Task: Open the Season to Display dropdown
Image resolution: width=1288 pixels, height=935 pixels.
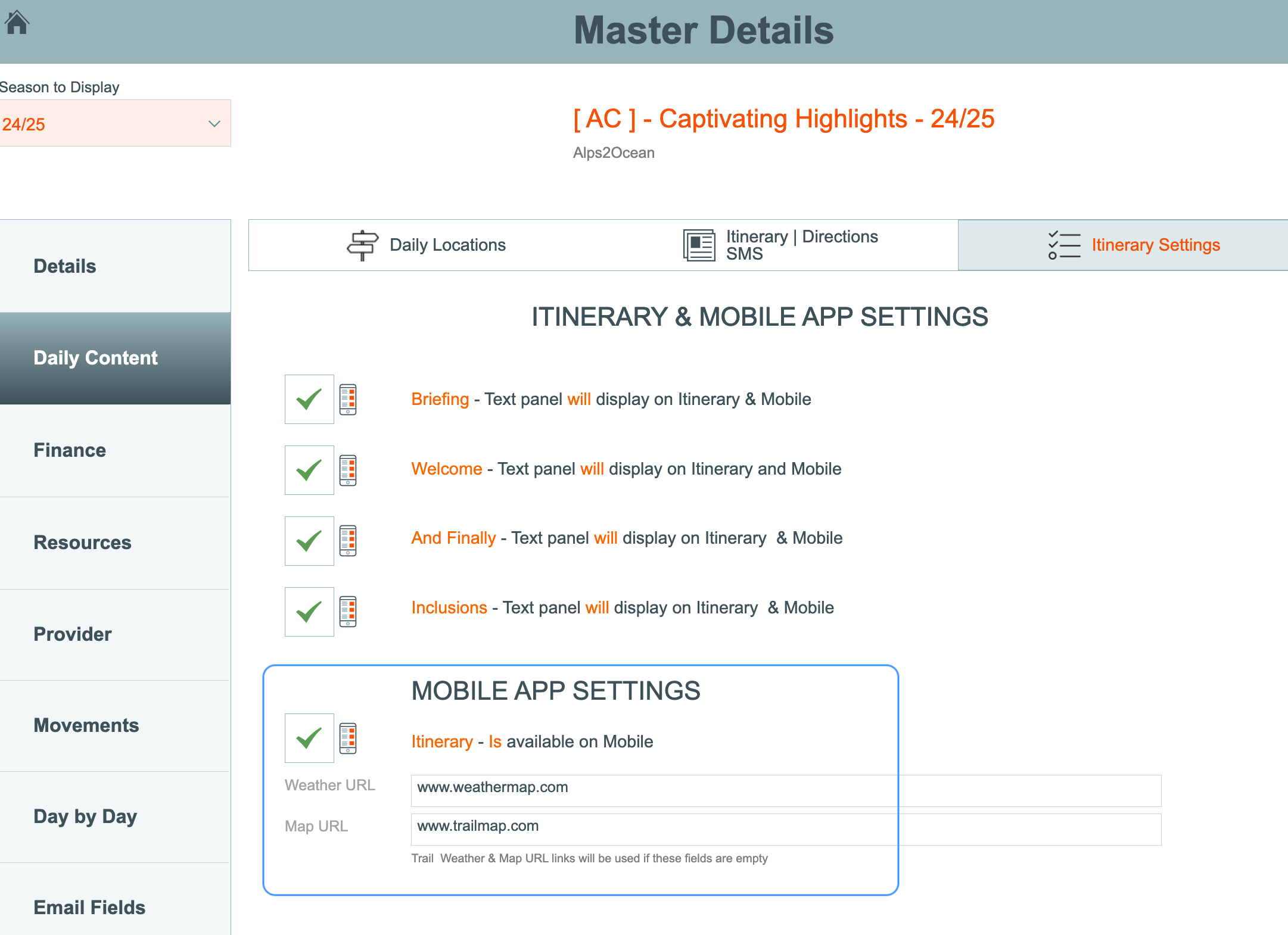Action: (x=115, y=123)
